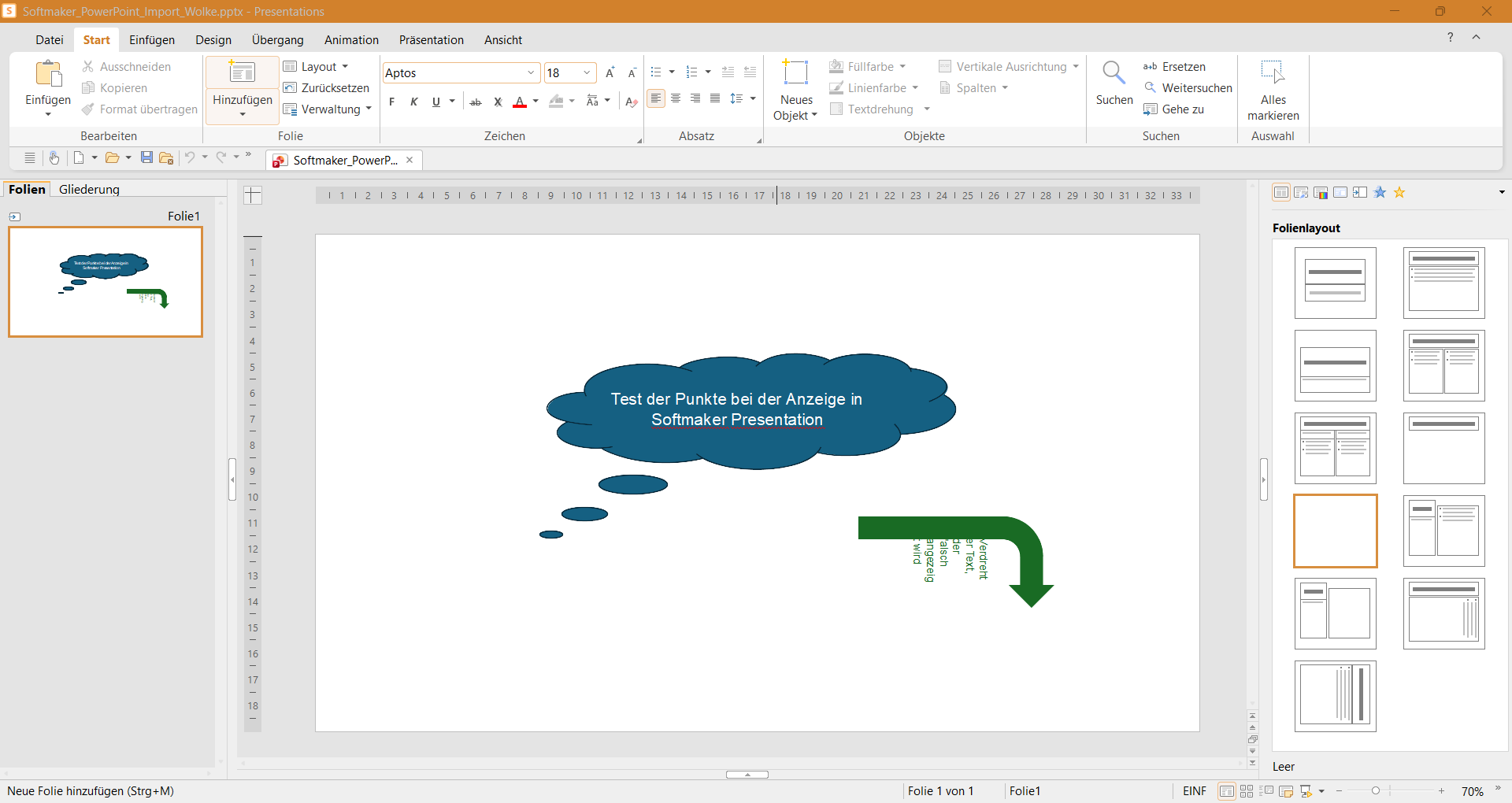
Task: Click the close file folder icon
Action: pyautogui.click(x=166, y=158)
